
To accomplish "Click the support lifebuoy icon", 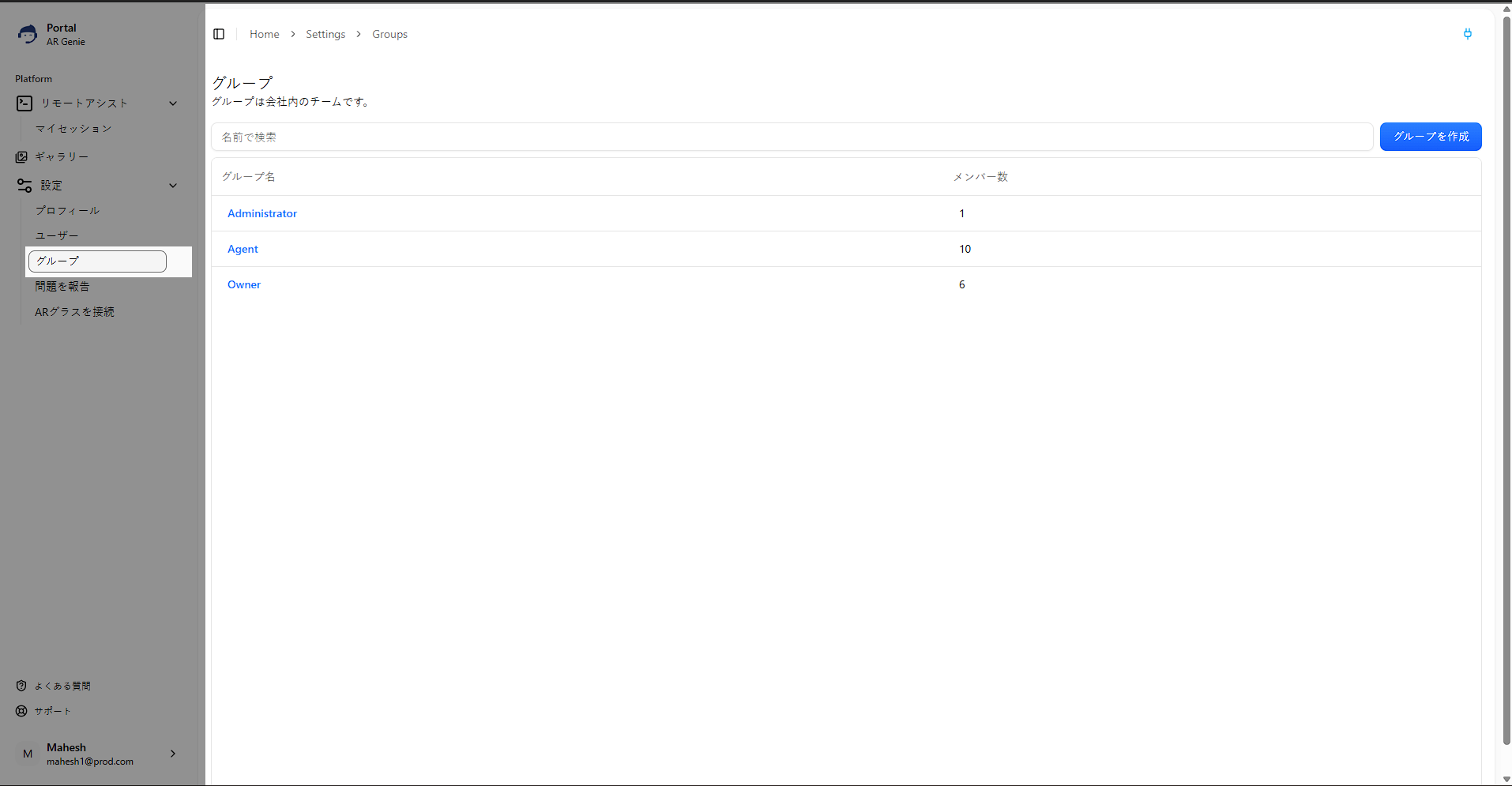I will [x=21, y=711].
